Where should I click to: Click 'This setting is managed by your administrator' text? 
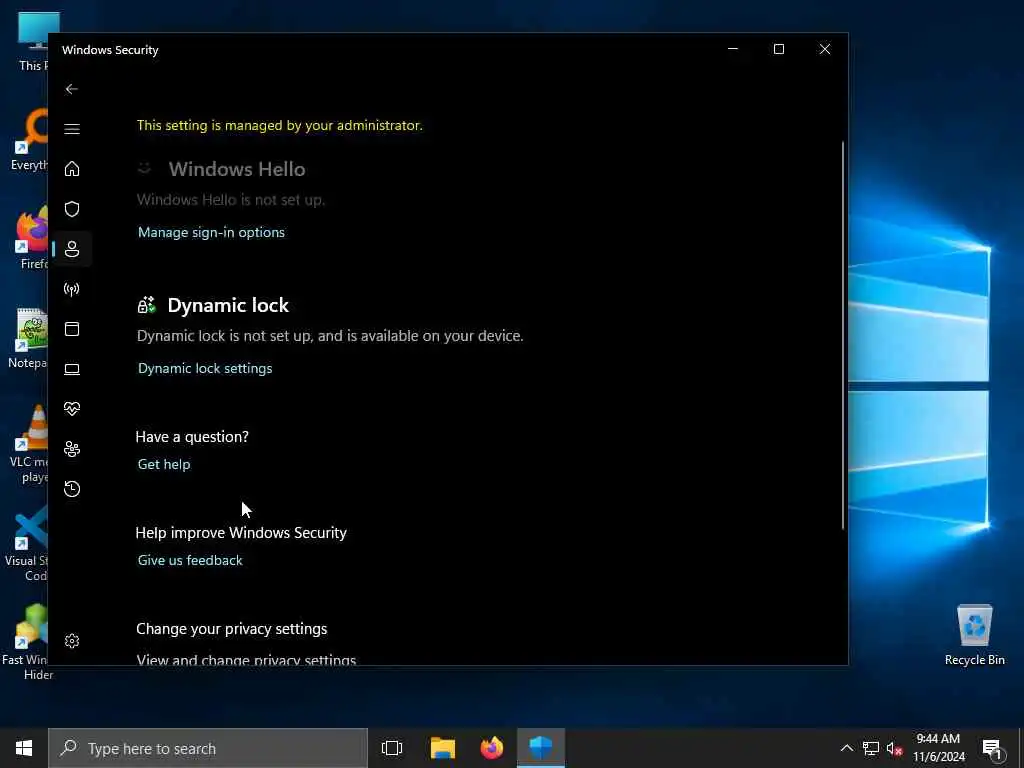[x=280, y=125]
